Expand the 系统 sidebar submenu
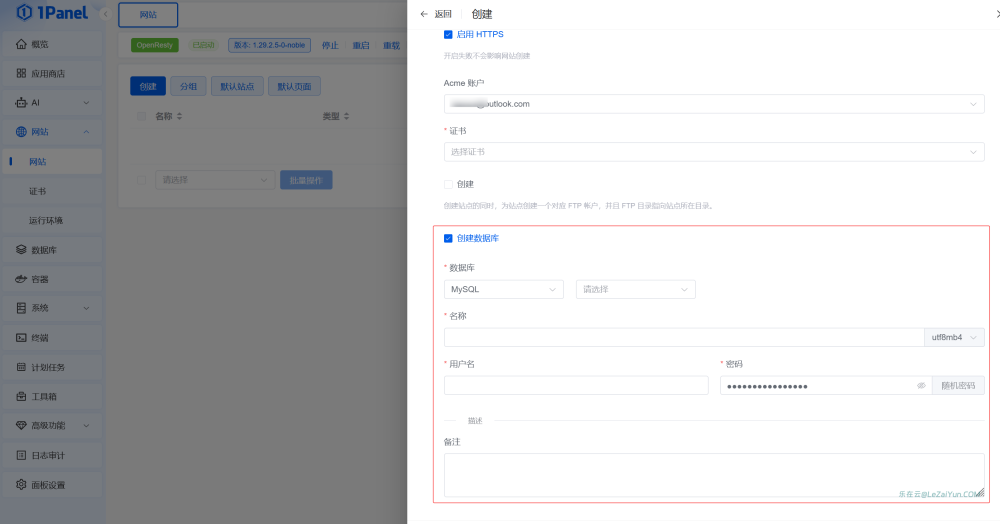The width and height of the screenshot is (1000, 524). [87, 308]
